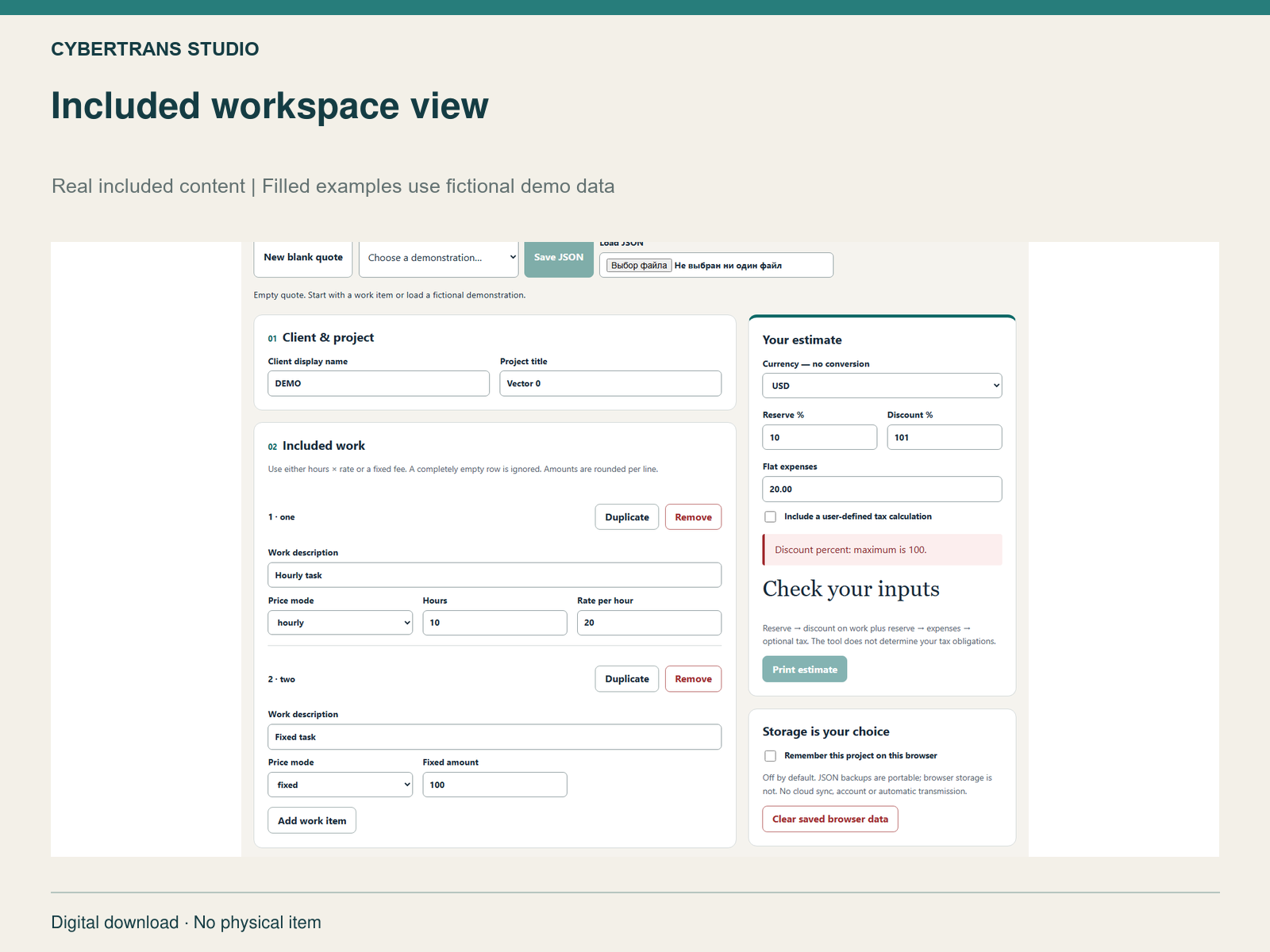
Task: Duplicate work item 1 · one
Action: (x=627, y=517)
